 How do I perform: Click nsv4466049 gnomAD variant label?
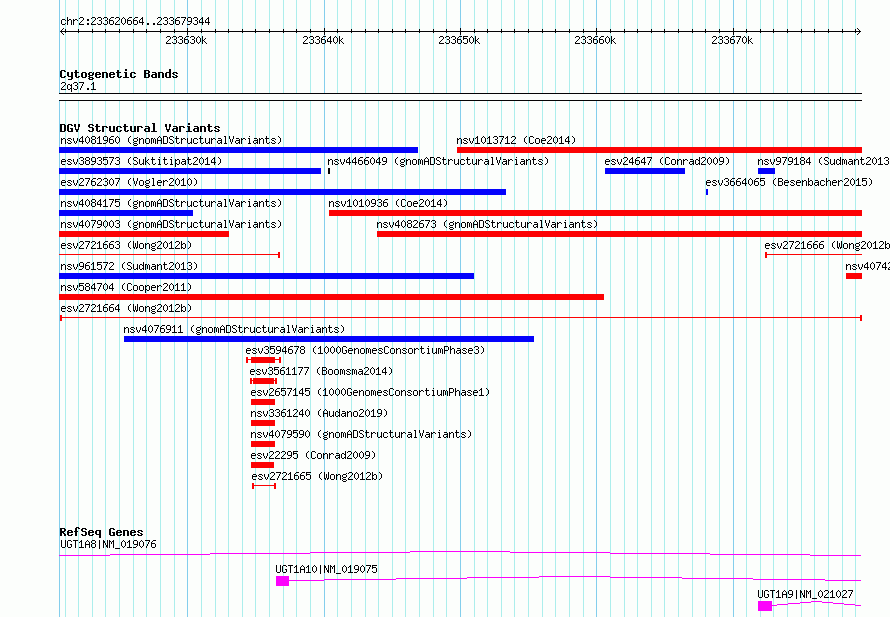click(x=438, y=161)
